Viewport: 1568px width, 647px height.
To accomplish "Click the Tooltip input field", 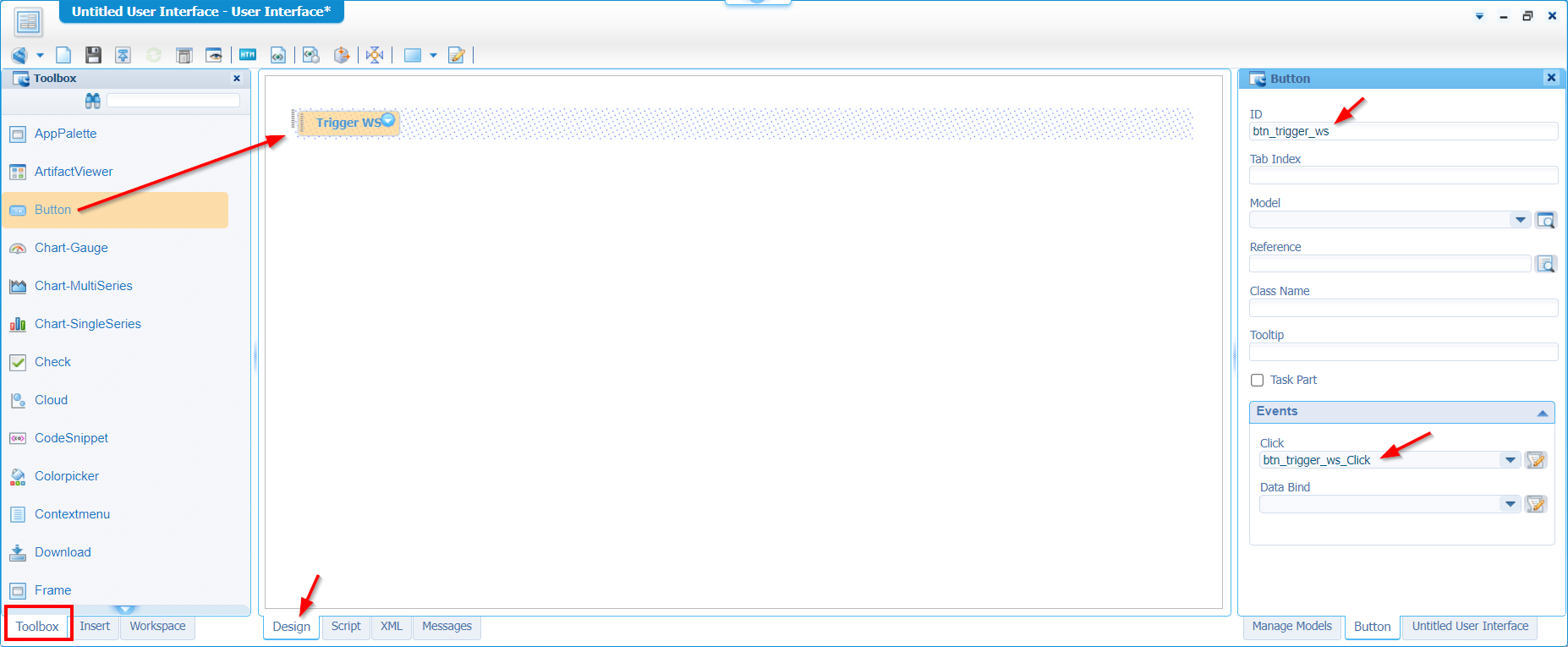I will click(x=1402, y=352).
